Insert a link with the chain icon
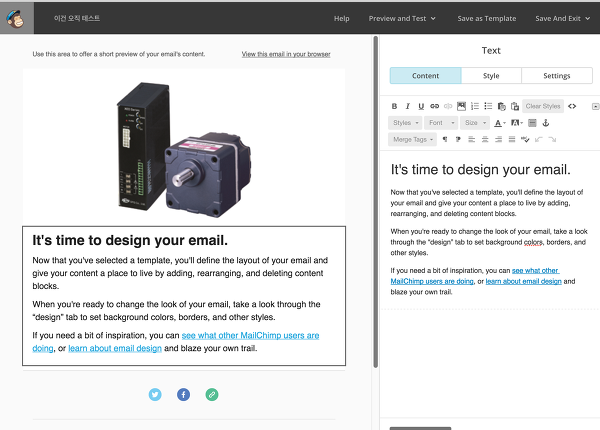 click(x=434, y=106)
